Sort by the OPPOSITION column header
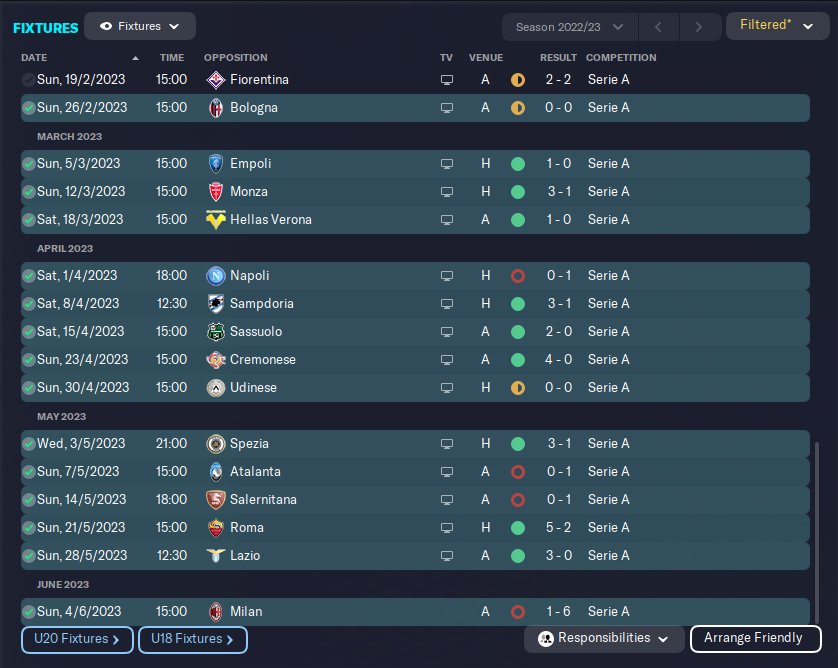The image size is (838, 668). 235,57
